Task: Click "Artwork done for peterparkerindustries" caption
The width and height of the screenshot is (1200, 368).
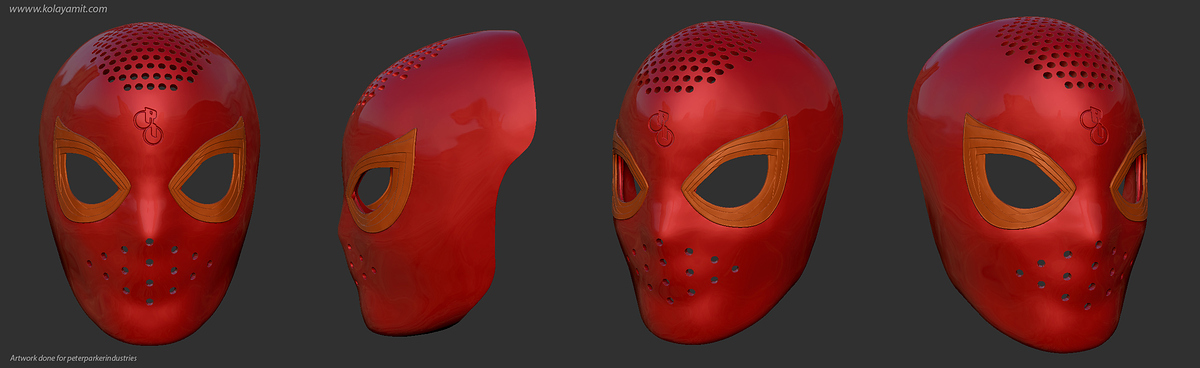Action: 73,357
